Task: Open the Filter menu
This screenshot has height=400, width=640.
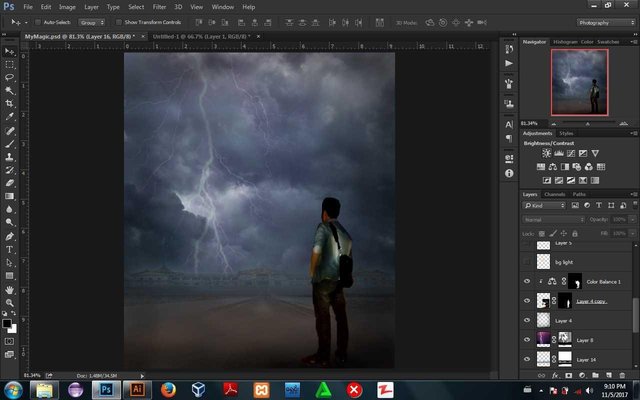Action: point(160,6)
